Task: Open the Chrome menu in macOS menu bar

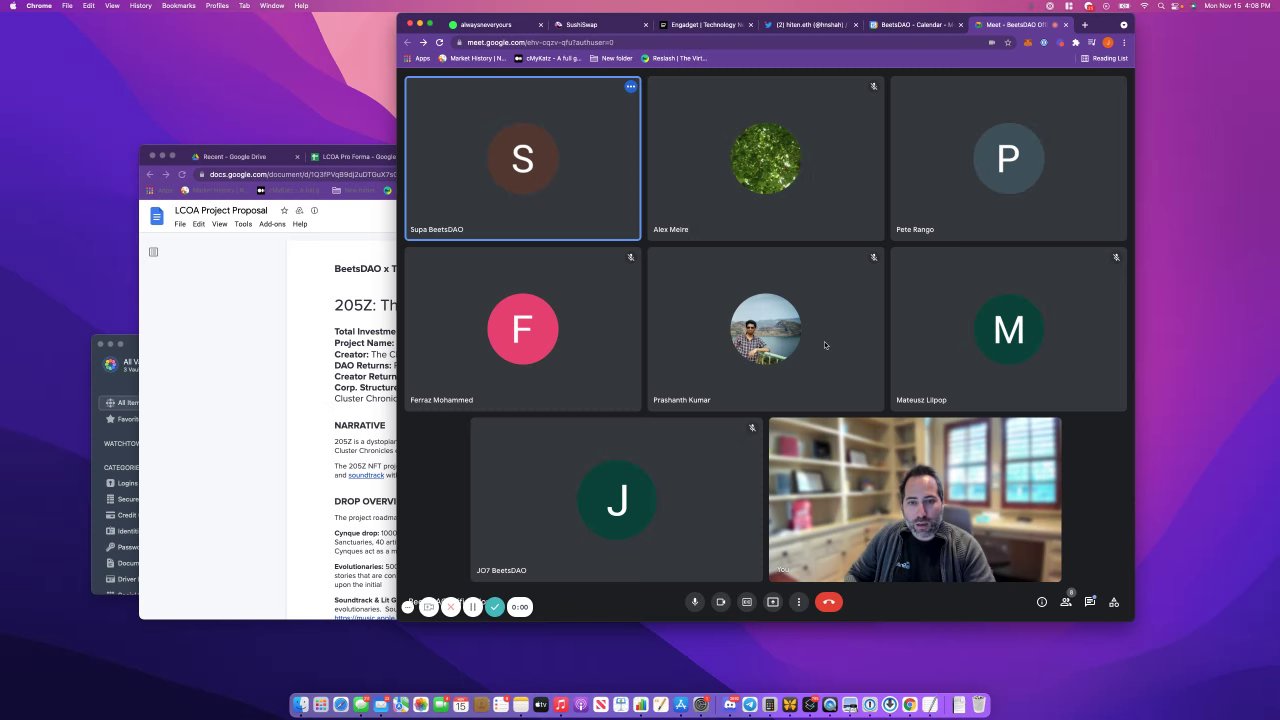Action: pos(39,6)
